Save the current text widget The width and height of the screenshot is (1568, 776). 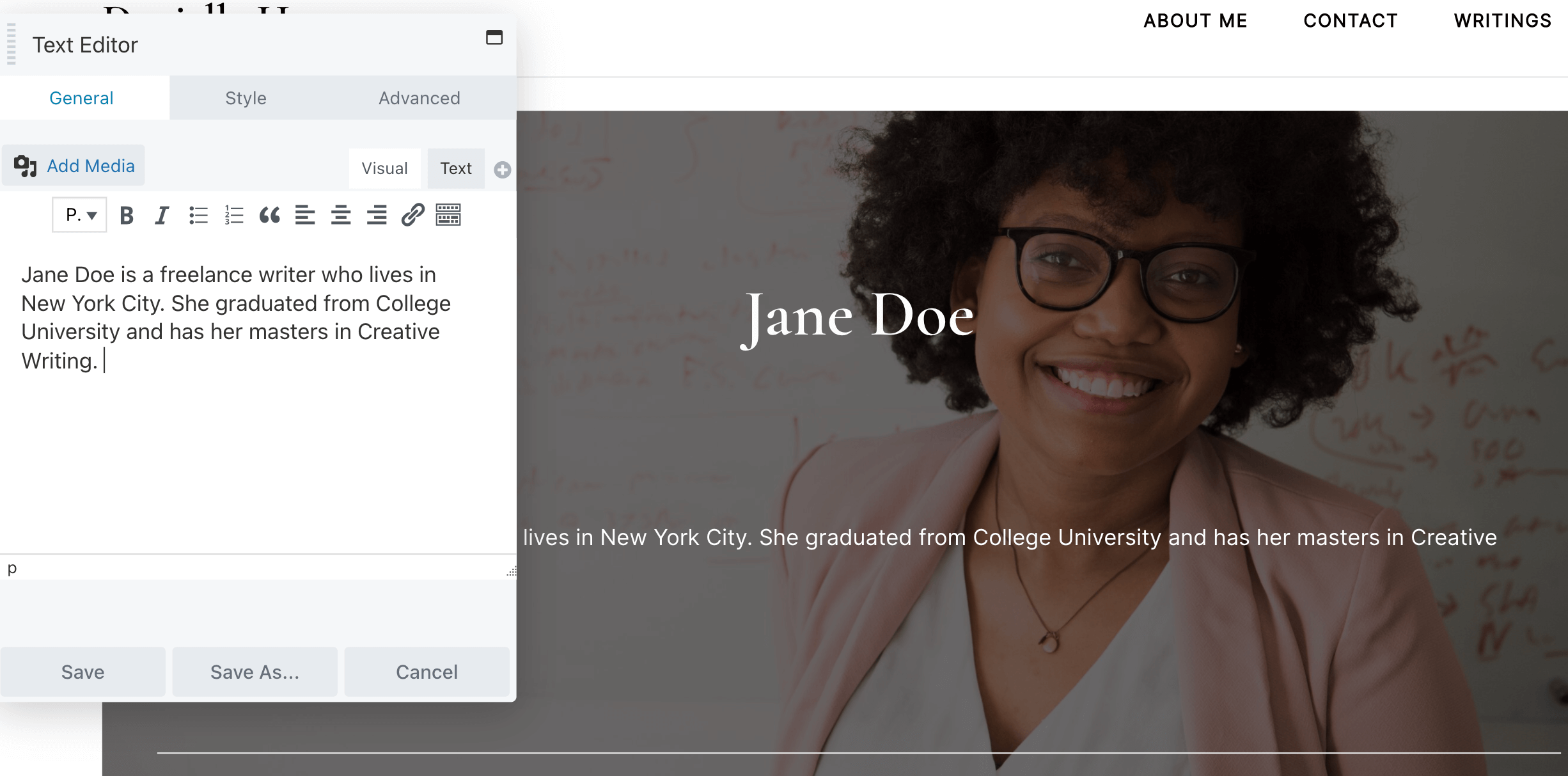[x=82, y=671]
